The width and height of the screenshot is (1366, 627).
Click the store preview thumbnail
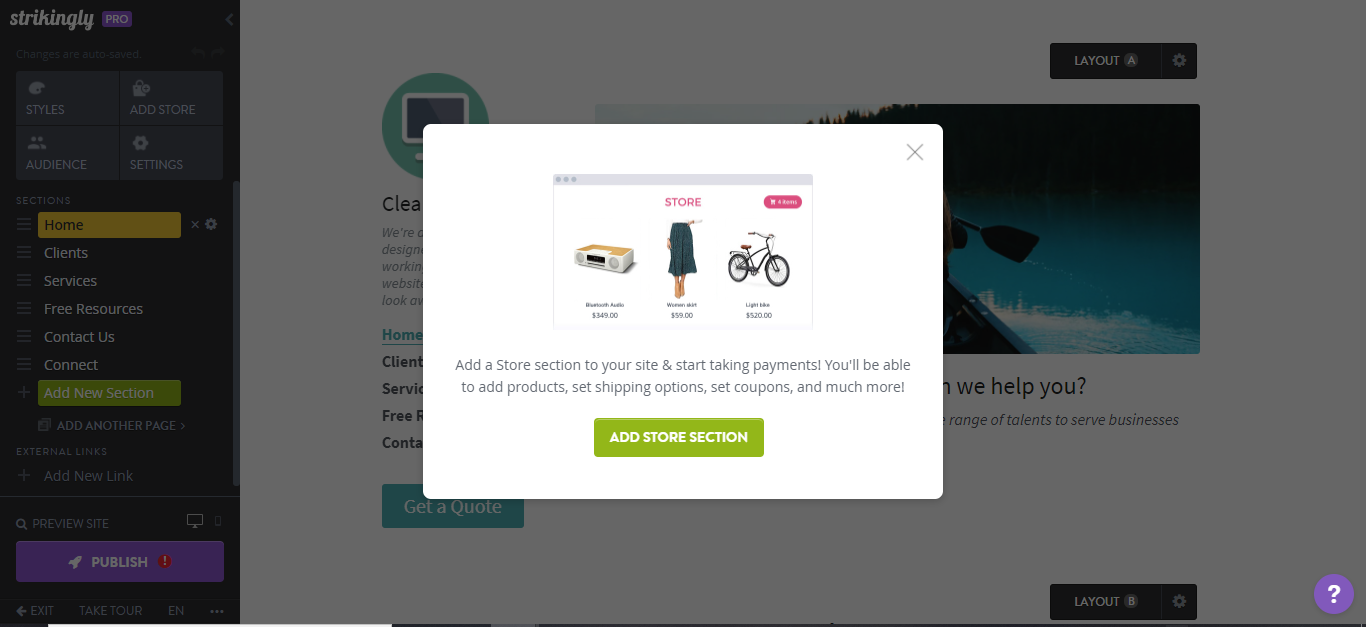pyautogui.click(x=683, y=251)
